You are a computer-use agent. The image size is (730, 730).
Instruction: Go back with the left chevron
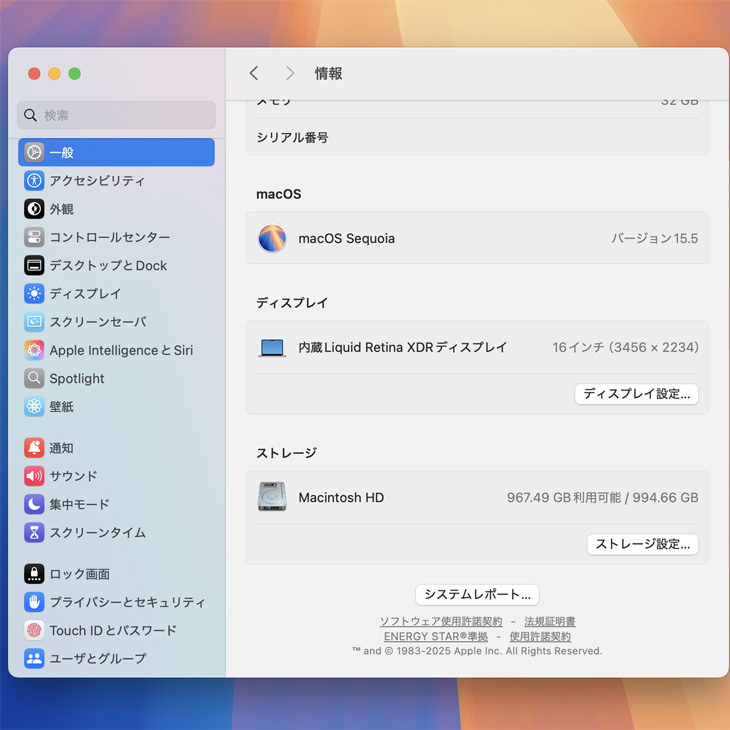pyautogui.click(x=254, y=73)
